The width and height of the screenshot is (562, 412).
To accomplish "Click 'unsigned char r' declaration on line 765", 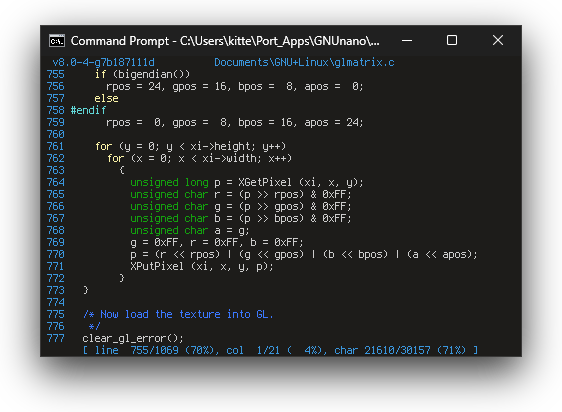I will pyautogui.click(x=240, y=194).
